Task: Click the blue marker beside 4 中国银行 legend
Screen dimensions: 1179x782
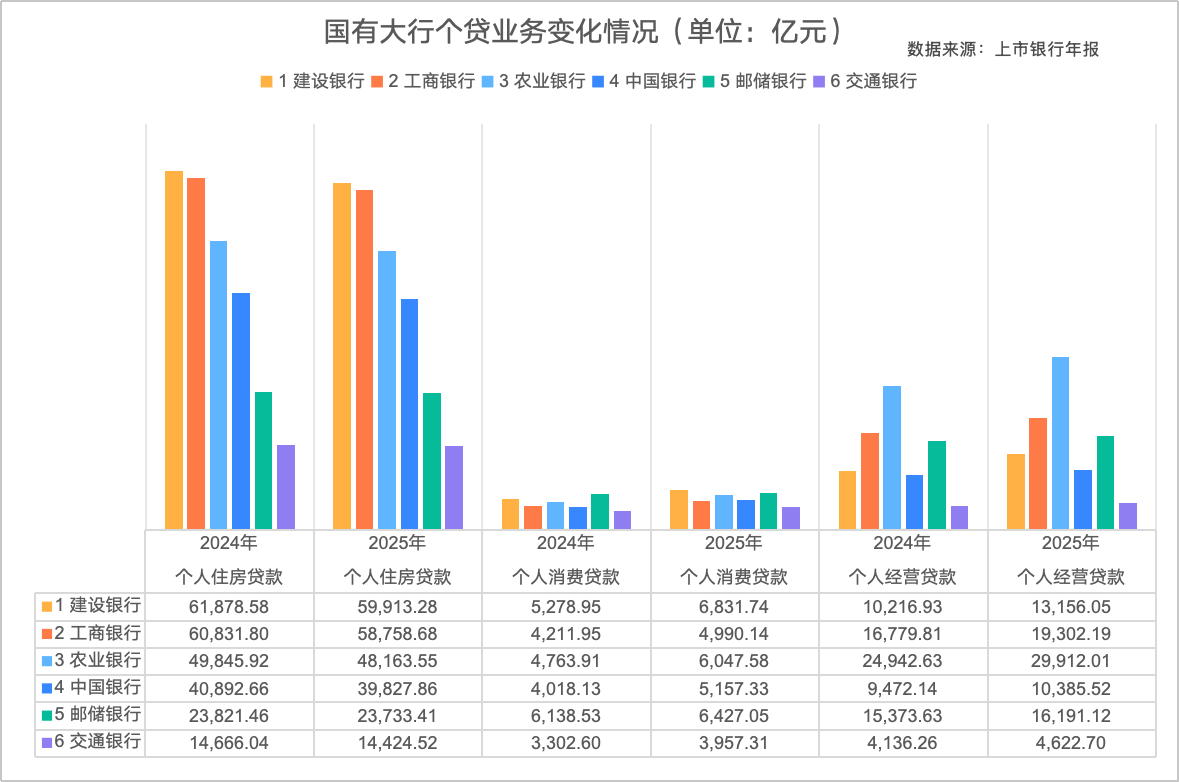Action: 598,80
